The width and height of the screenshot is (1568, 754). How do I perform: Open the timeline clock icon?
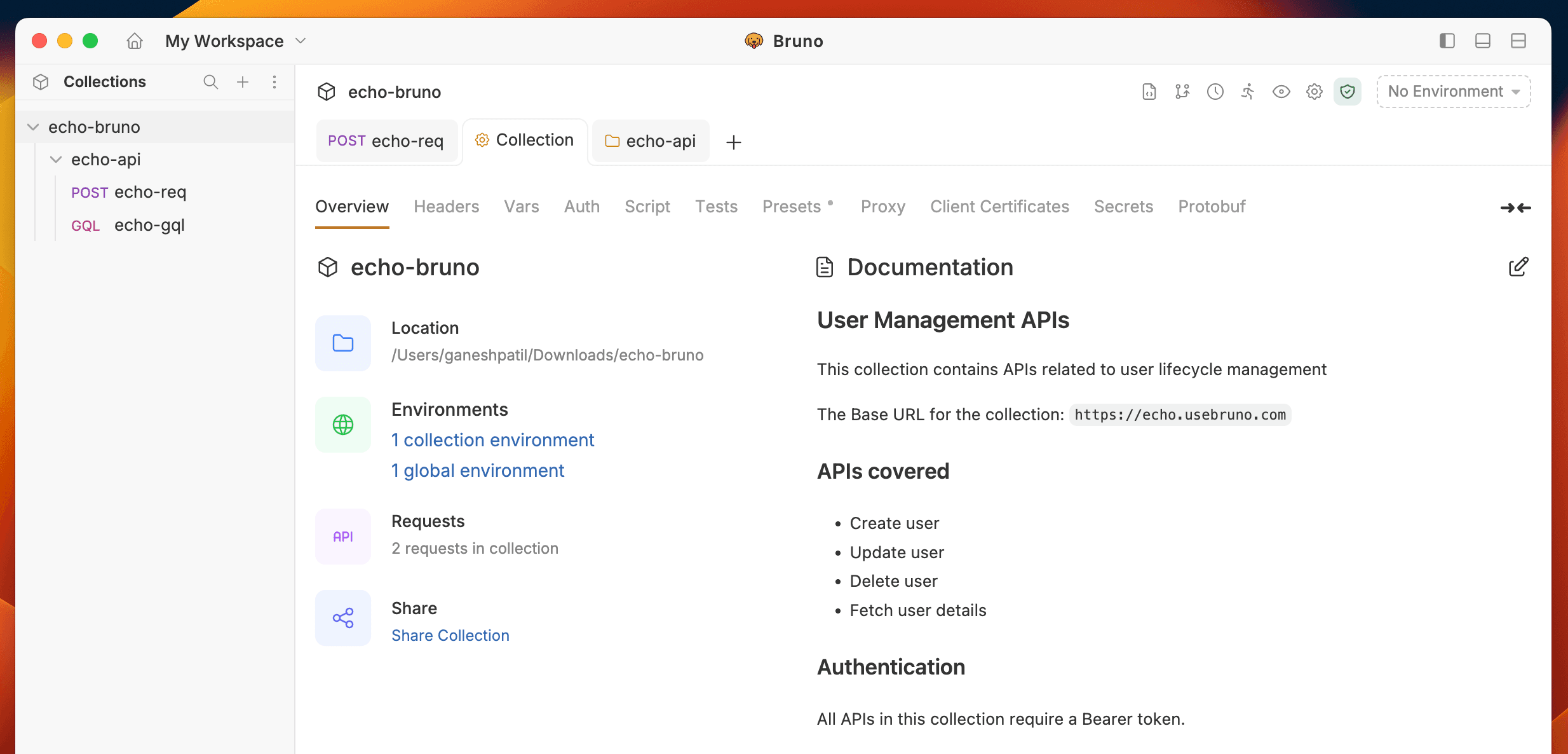pyautogui.click(x=1215, y=92)
